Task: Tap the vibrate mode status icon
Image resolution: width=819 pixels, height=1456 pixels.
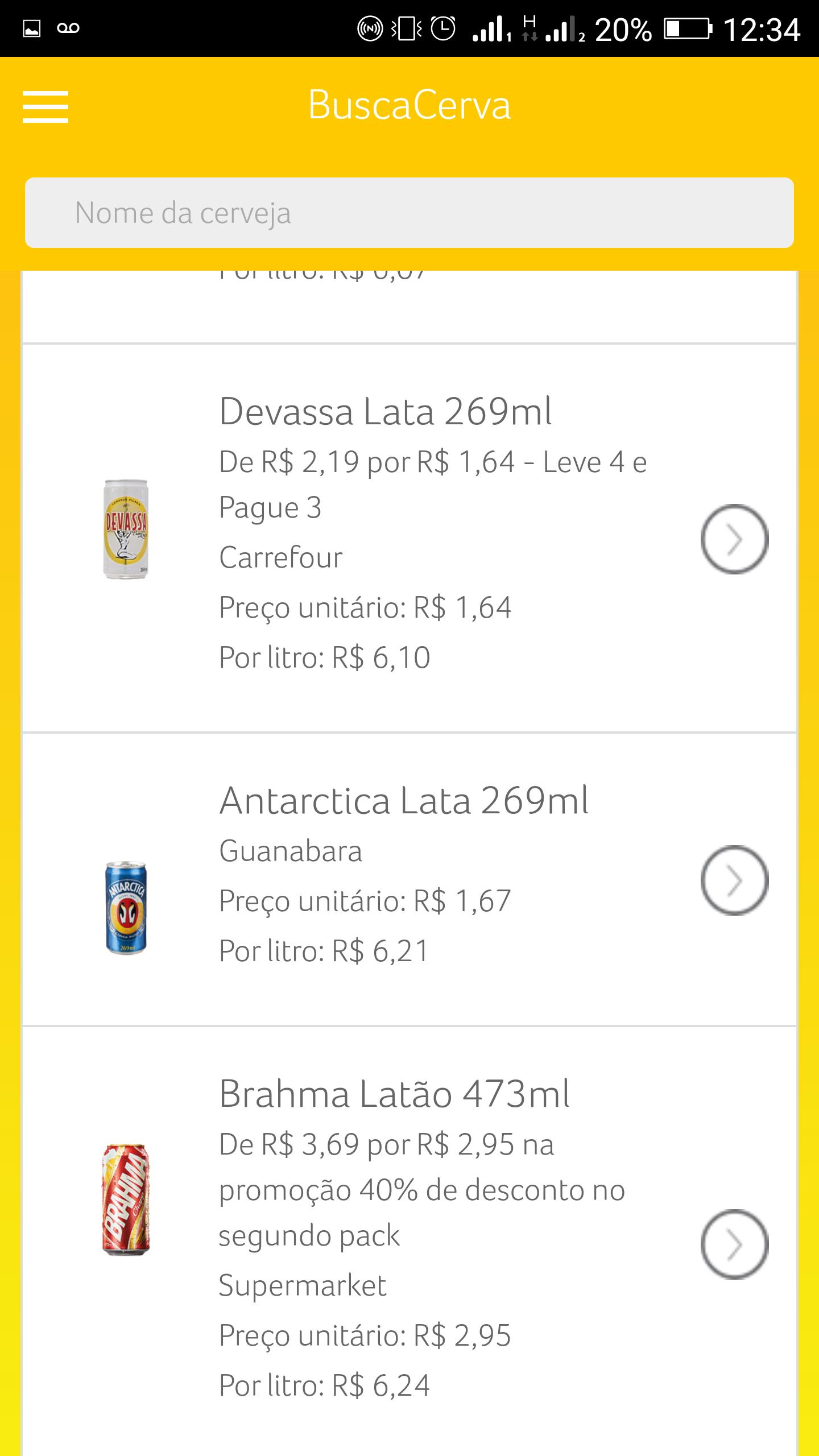Action: click(407, 28)
